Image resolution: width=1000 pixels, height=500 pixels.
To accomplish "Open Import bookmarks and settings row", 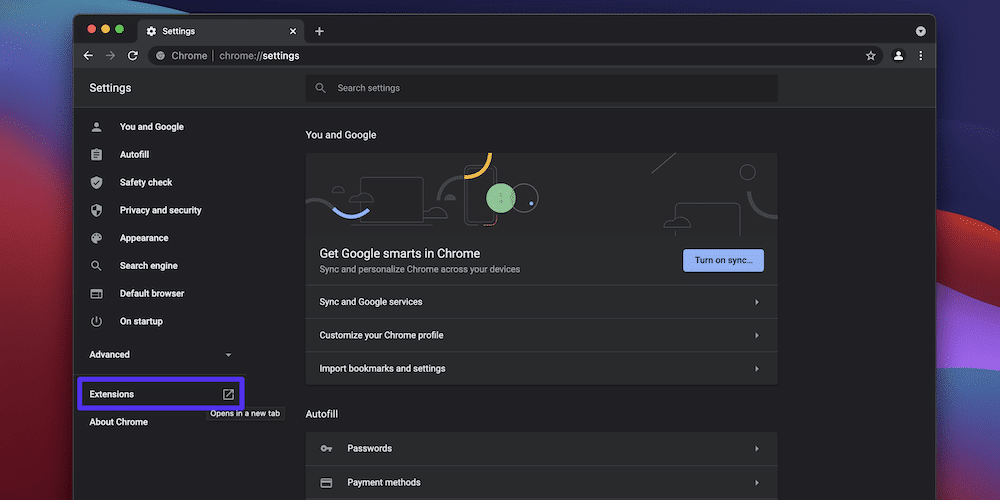I will (541, 369).
